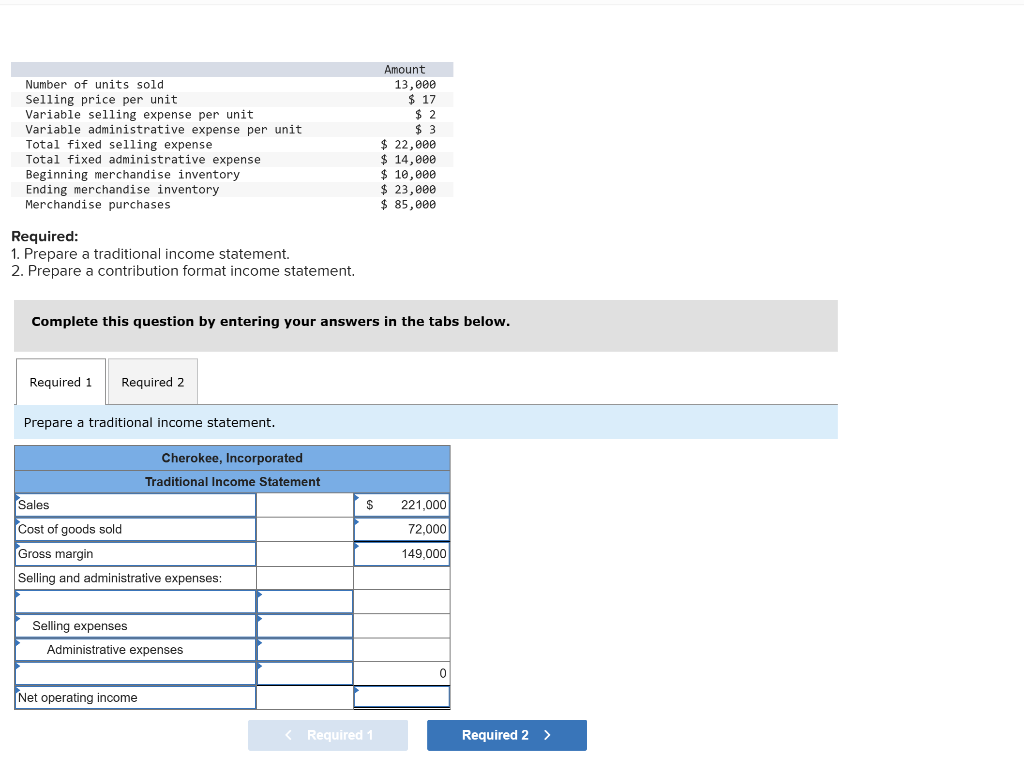The width and height of the screenshot is (1024, 757).
Task: Switch to the Required 2 tab
Action: 152,381
